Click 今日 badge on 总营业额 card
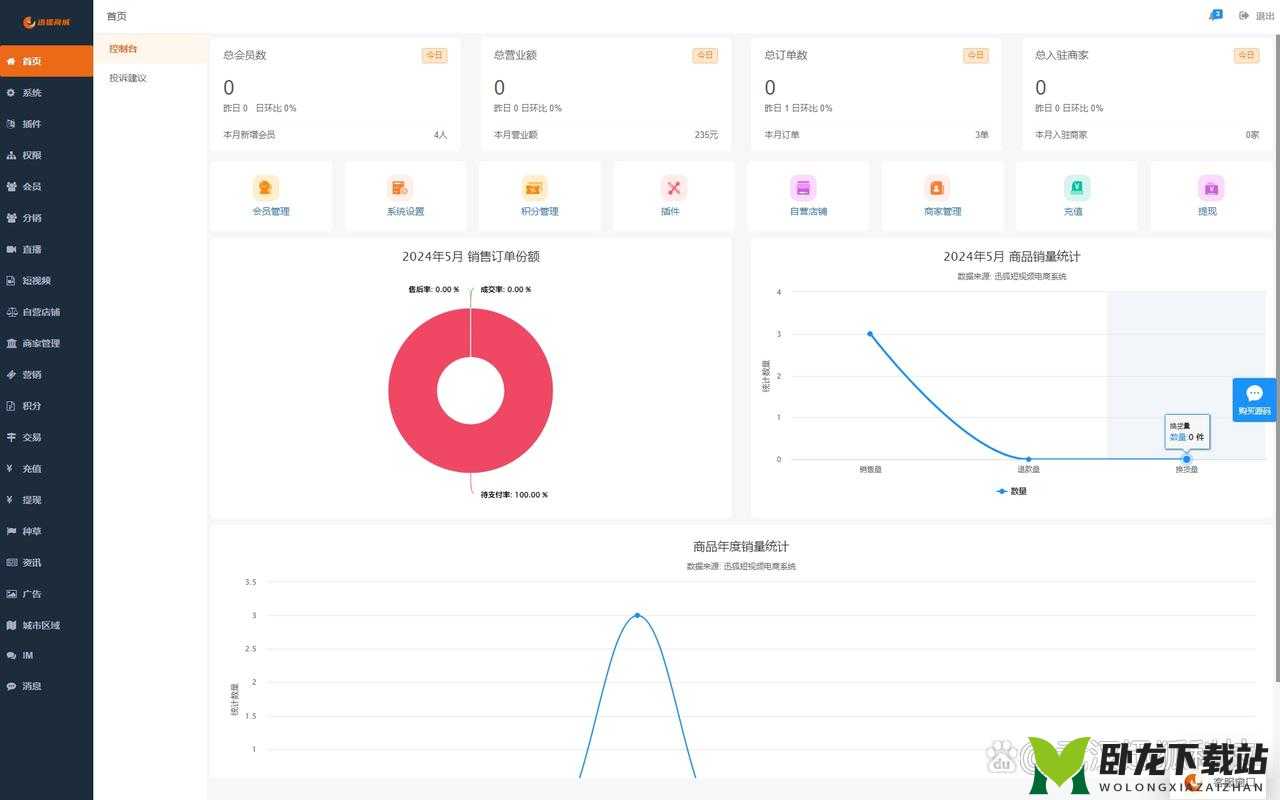Image resolution: width=1280 pixels, height=800 pixels. (x=705, y=56)
